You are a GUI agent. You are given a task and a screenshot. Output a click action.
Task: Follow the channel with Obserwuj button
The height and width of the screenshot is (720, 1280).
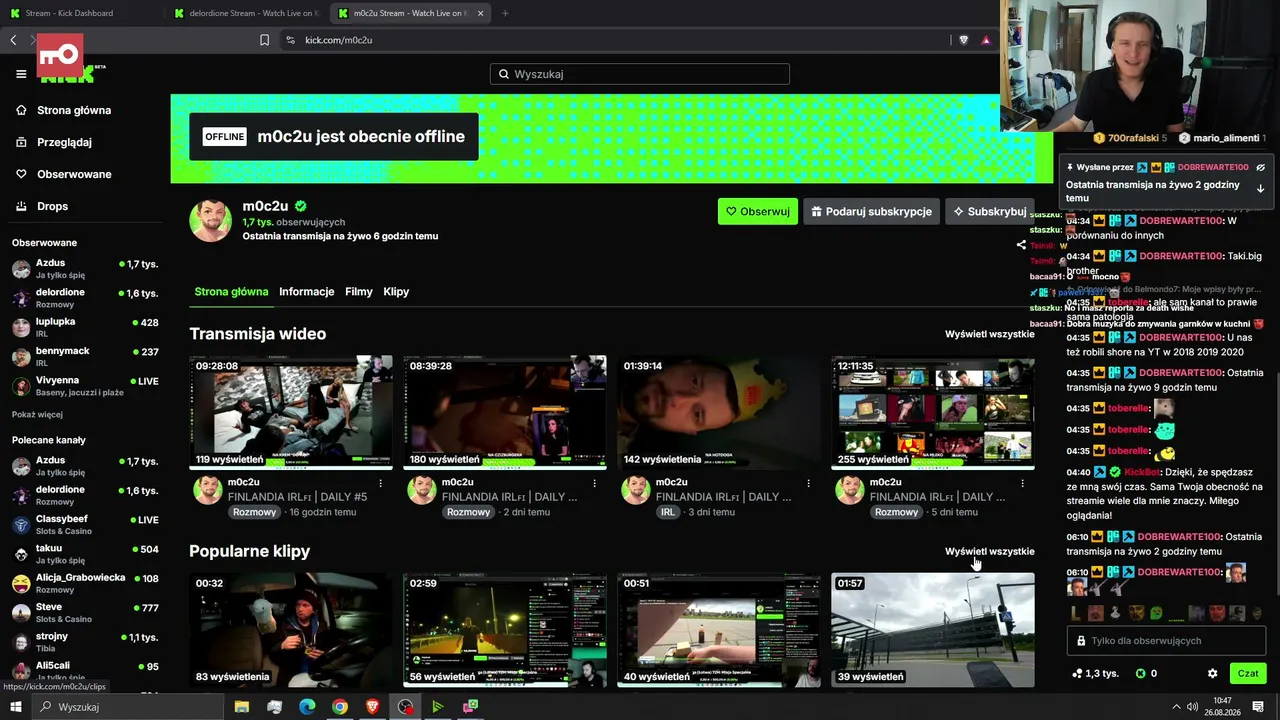point(758,212)
